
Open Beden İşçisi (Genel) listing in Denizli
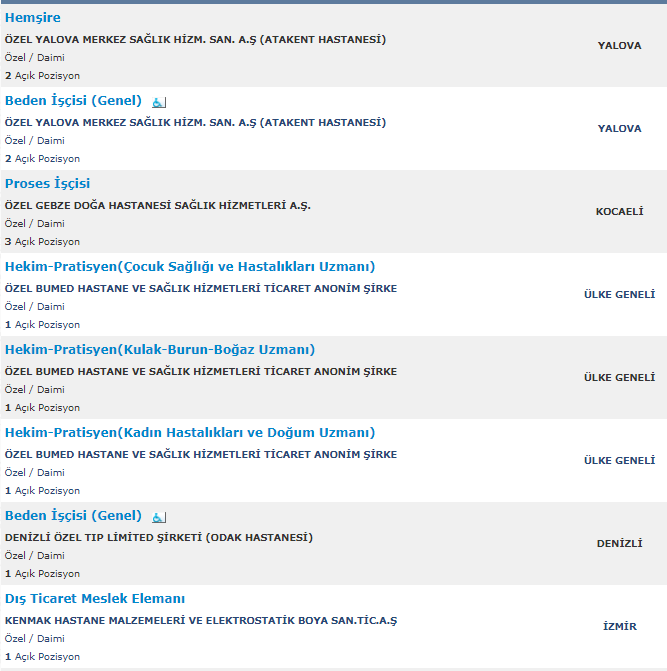coord(73,516)
